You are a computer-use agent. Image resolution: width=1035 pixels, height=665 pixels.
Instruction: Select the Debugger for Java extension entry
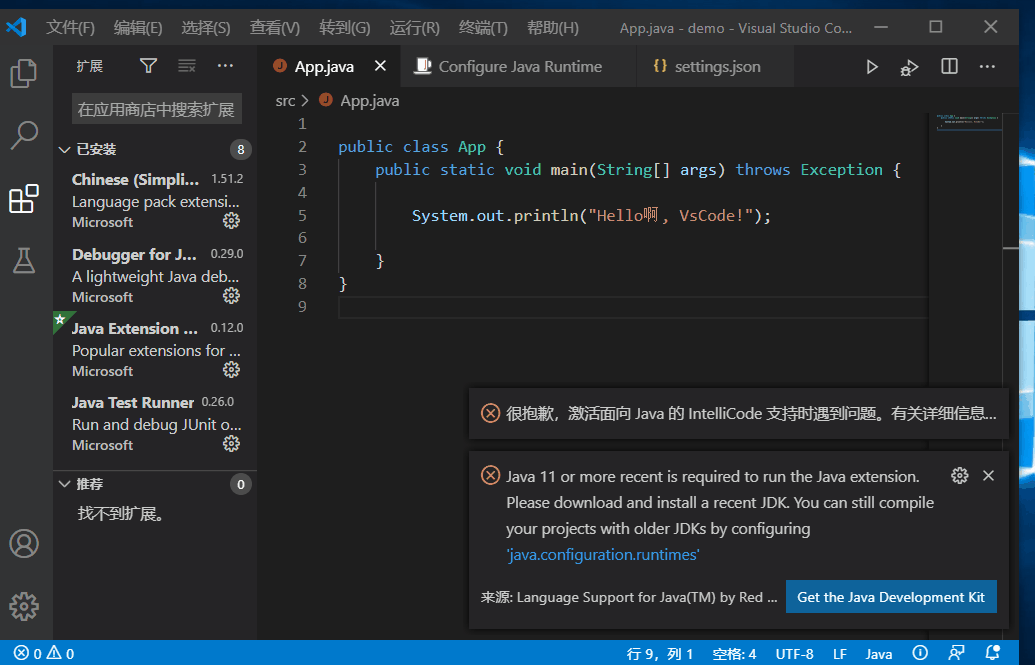[x=155, y=275]
